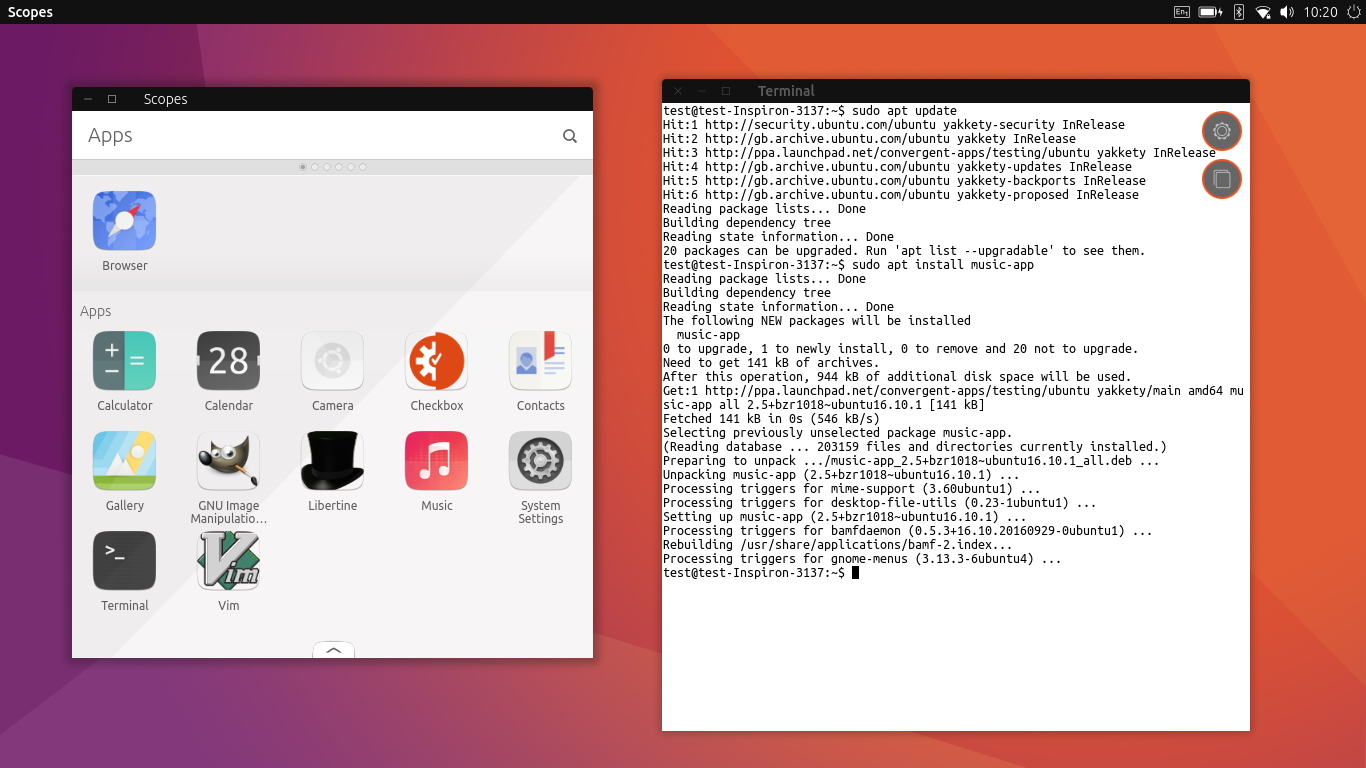Expand the bottom edge chevron in Scopes
1366x768 pixels.
point(334,650)
